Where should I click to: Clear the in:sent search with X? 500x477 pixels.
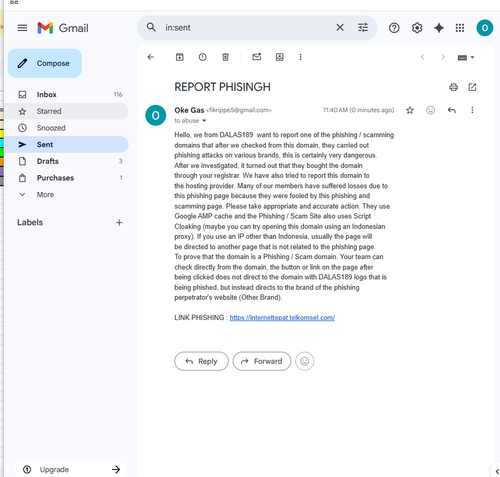(x=340, y=27)
